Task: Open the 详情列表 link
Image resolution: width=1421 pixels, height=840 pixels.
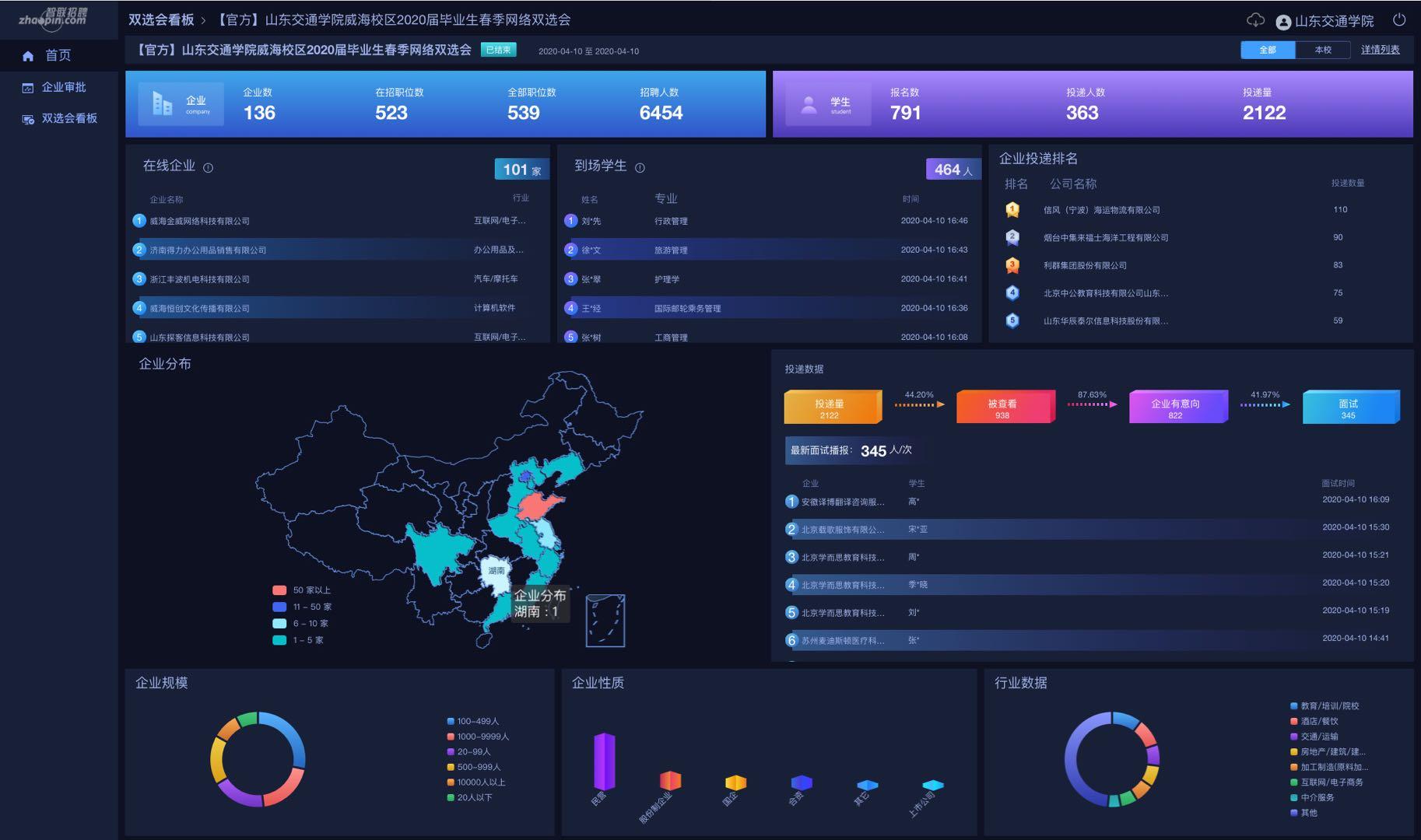Action: point(1380,50)
